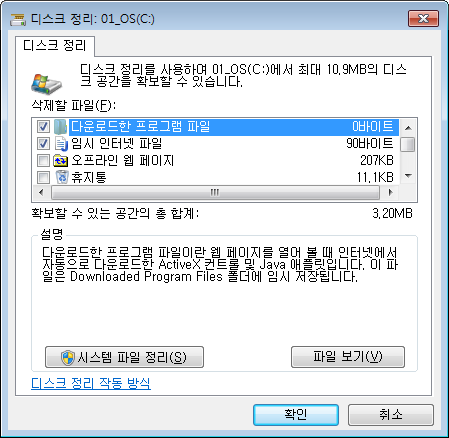Uncheck the 임시 인터넷 파일 checkbox
This screenshot has width=449, height=438.
43,144
